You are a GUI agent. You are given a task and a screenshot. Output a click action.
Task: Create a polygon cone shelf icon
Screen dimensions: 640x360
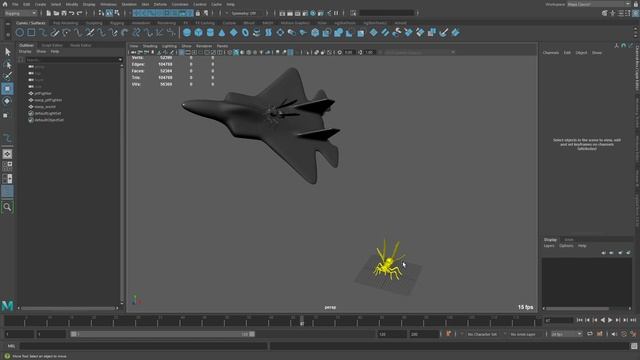coord(222,32)
